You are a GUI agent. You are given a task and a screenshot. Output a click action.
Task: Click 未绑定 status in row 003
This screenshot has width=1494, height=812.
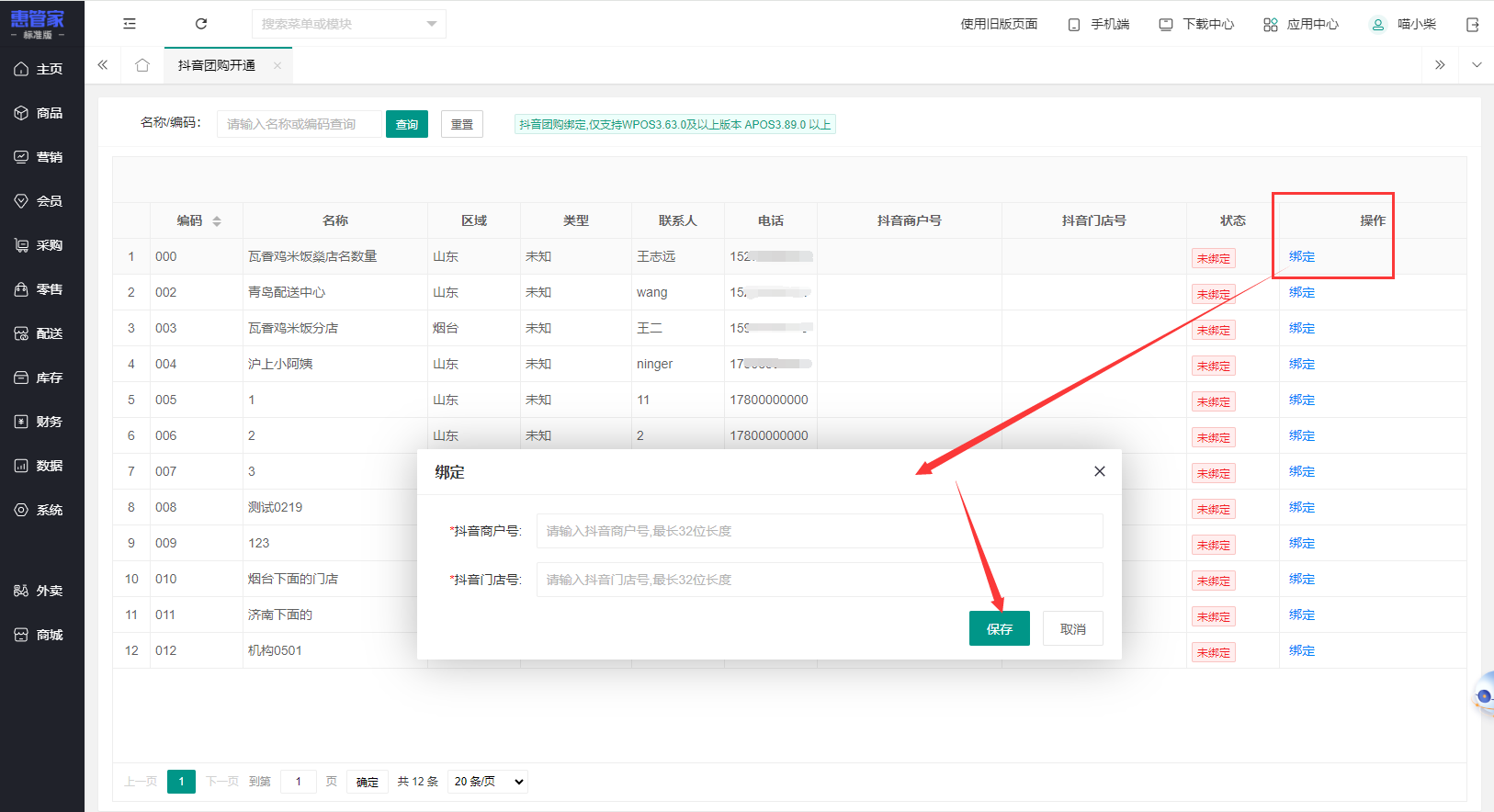[1214, 330]
